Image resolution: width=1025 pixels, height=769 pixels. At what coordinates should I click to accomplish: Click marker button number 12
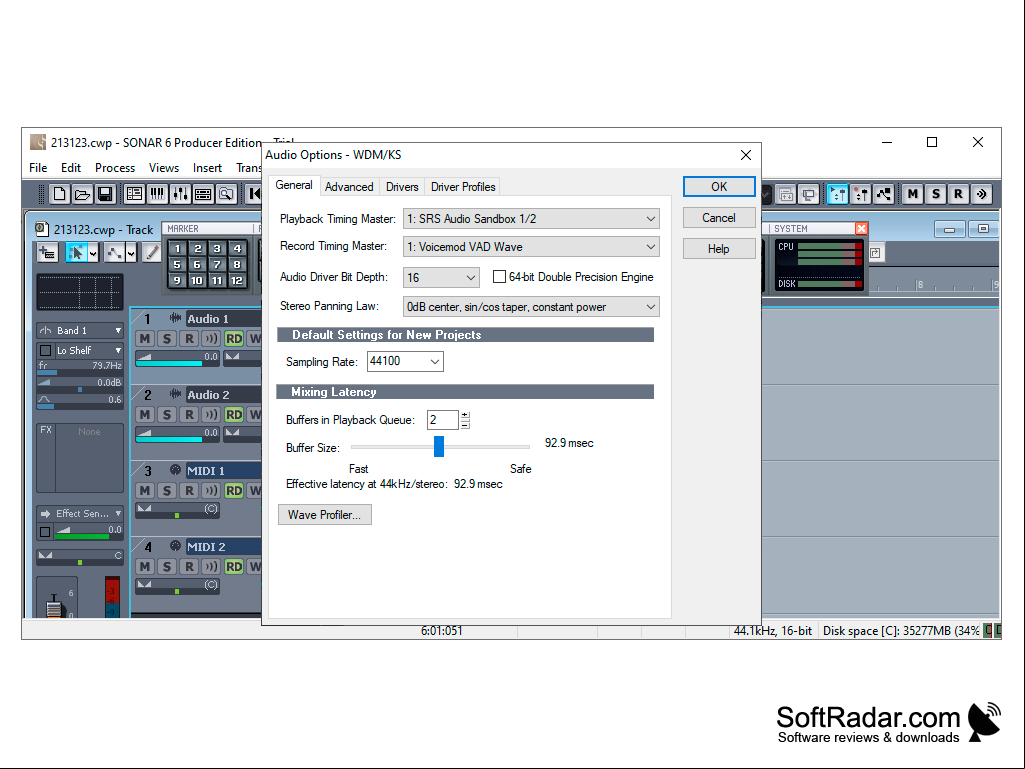tap(237, 281)
